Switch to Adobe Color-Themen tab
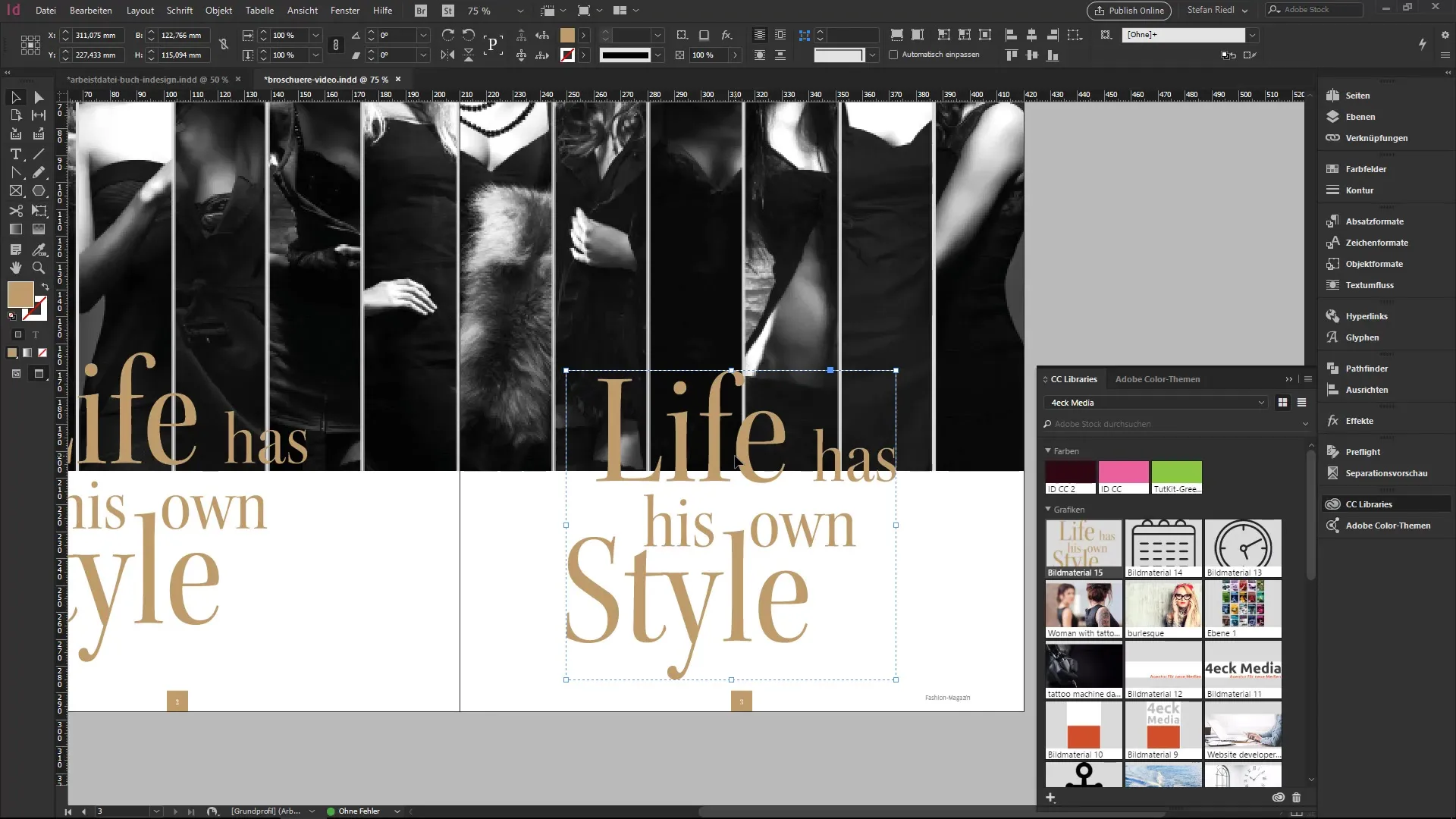 pyautogui.click(x=1157, y=379)
